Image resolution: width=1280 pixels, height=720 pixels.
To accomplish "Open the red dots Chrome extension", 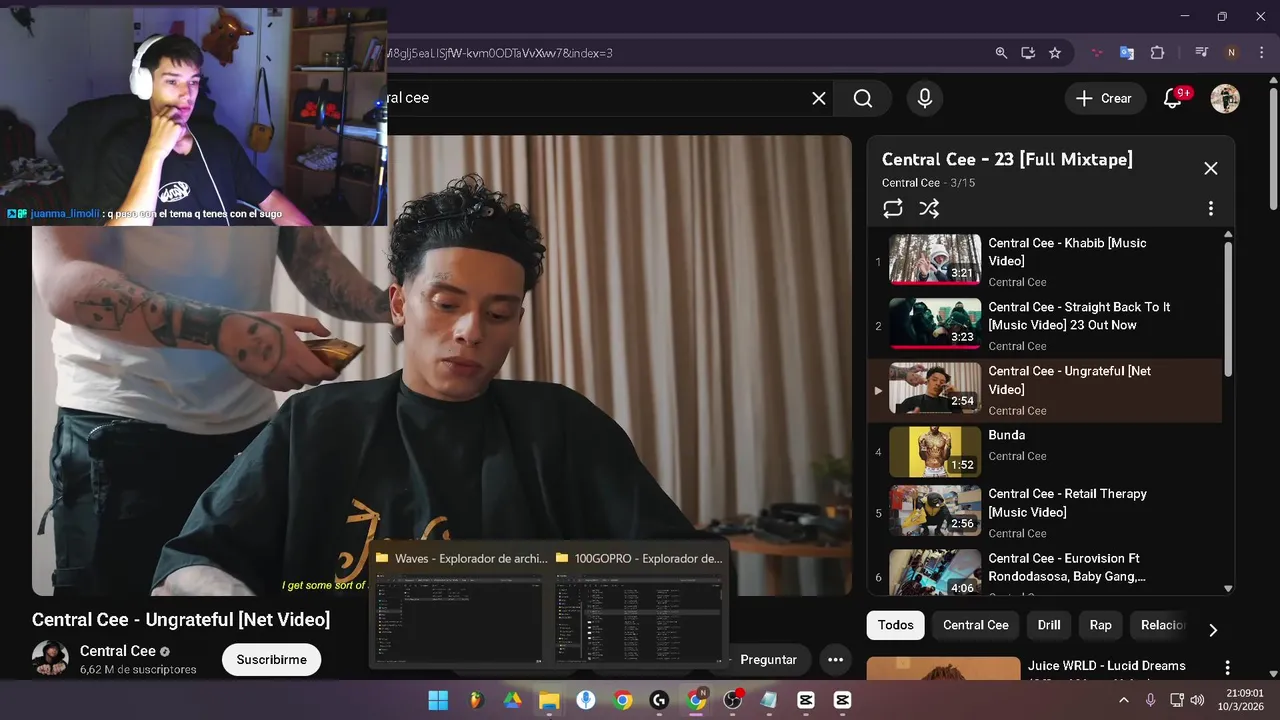I will (x=1097, y=53).
